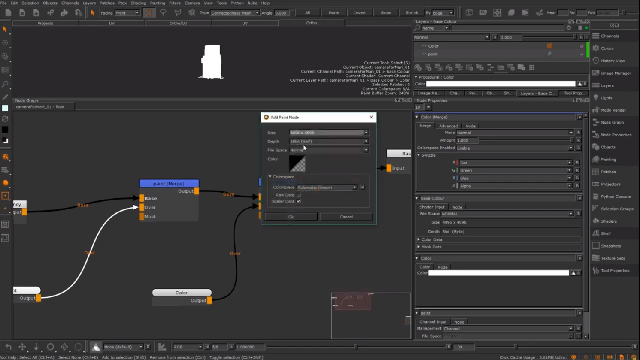Screen dimensions: 640x360
Task: Click the Invert selection button in toolbar
Action: click(360, 13)
